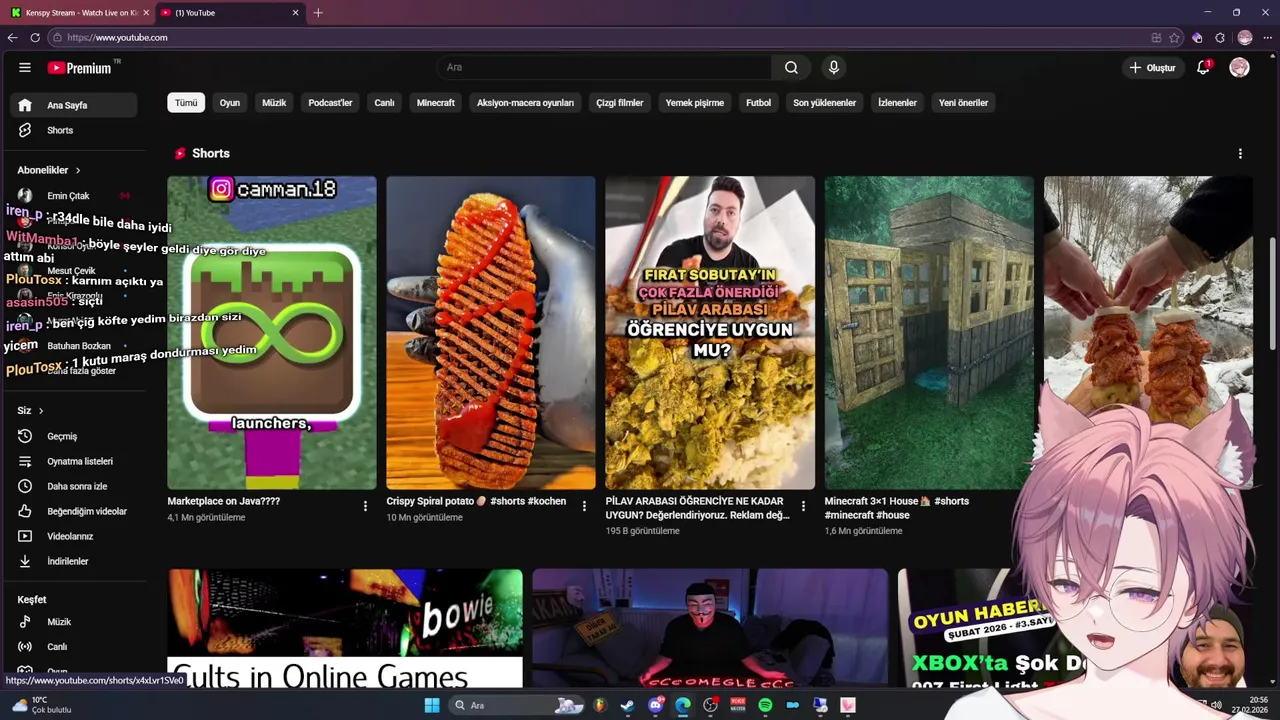The width and height of the screenshot is (1280, 720).
Task: Open Marketplace on Java short thumbnail
Action: (x=272, y=333)
